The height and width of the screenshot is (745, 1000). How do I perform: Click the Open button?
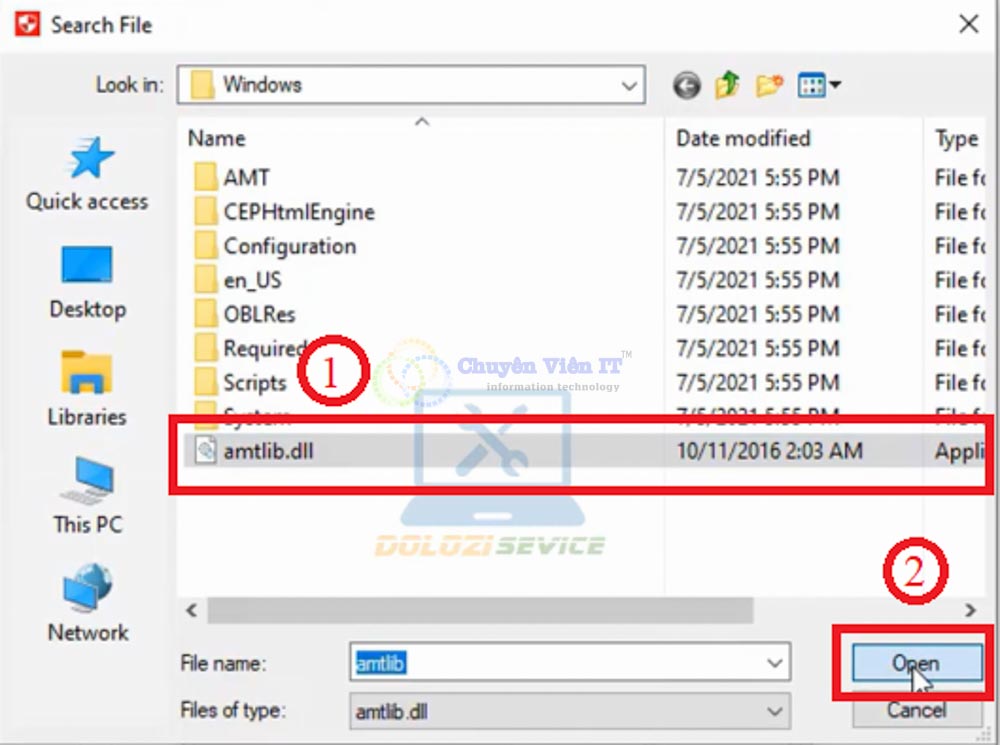tap(914, 663)
